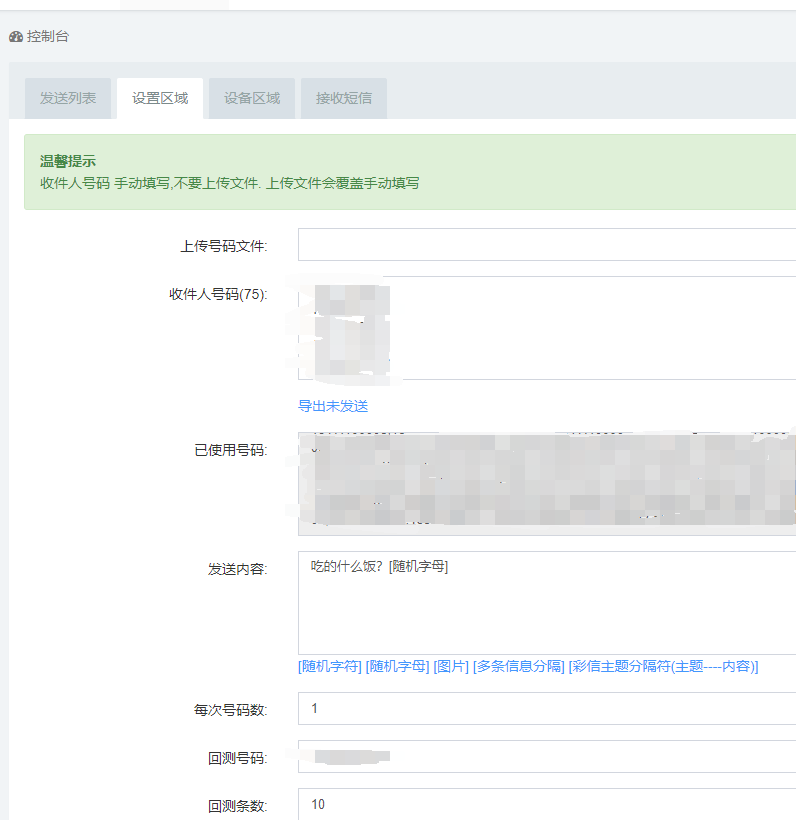This screenshot has width=796, height=820.
Task: Go to the 接收短信 tab
Action: 344,99
